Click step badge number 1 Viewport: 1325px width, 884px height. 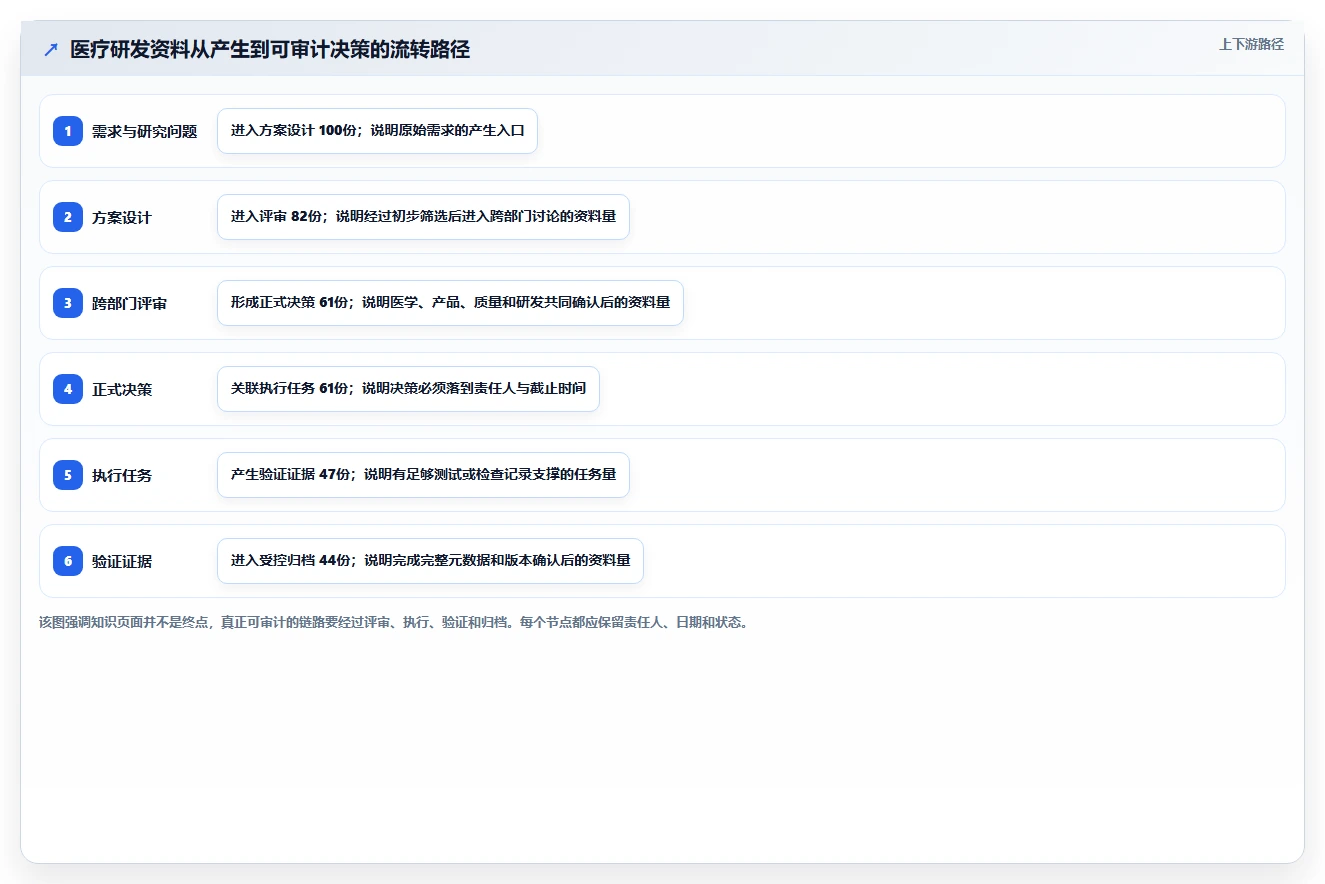tap(68, 131)
